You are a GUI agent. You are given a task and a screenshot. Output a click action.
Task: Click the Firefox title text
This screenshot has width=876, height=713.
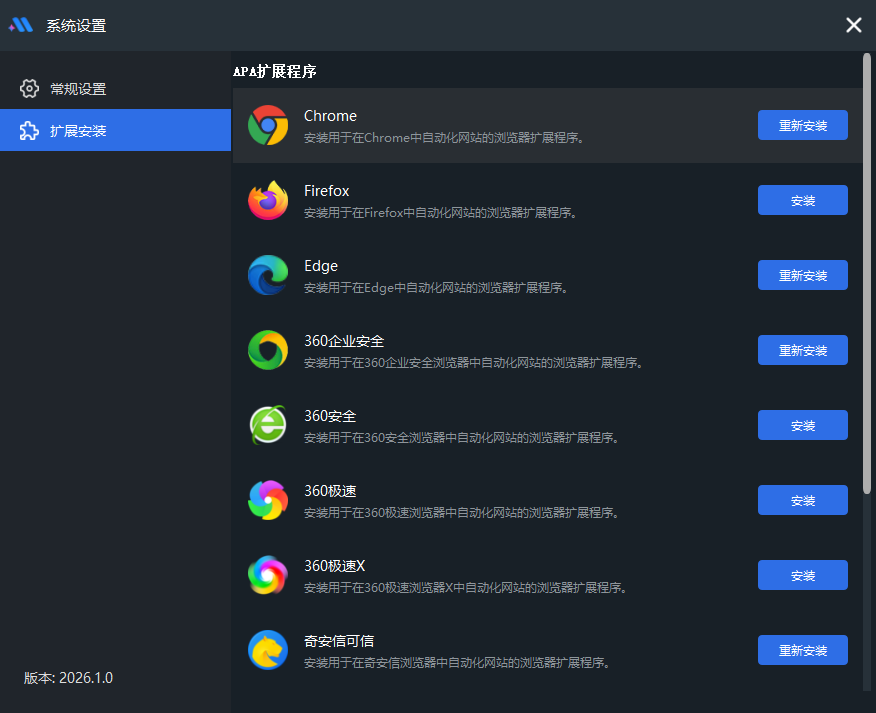(327, 191)
